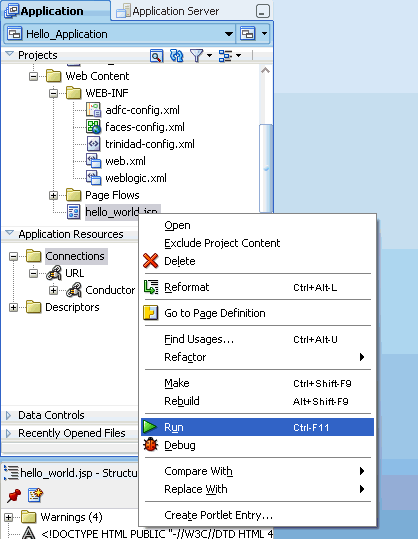418x539 pixels.
Task: Choose Debug from the context menu
Action: (257, 446)
